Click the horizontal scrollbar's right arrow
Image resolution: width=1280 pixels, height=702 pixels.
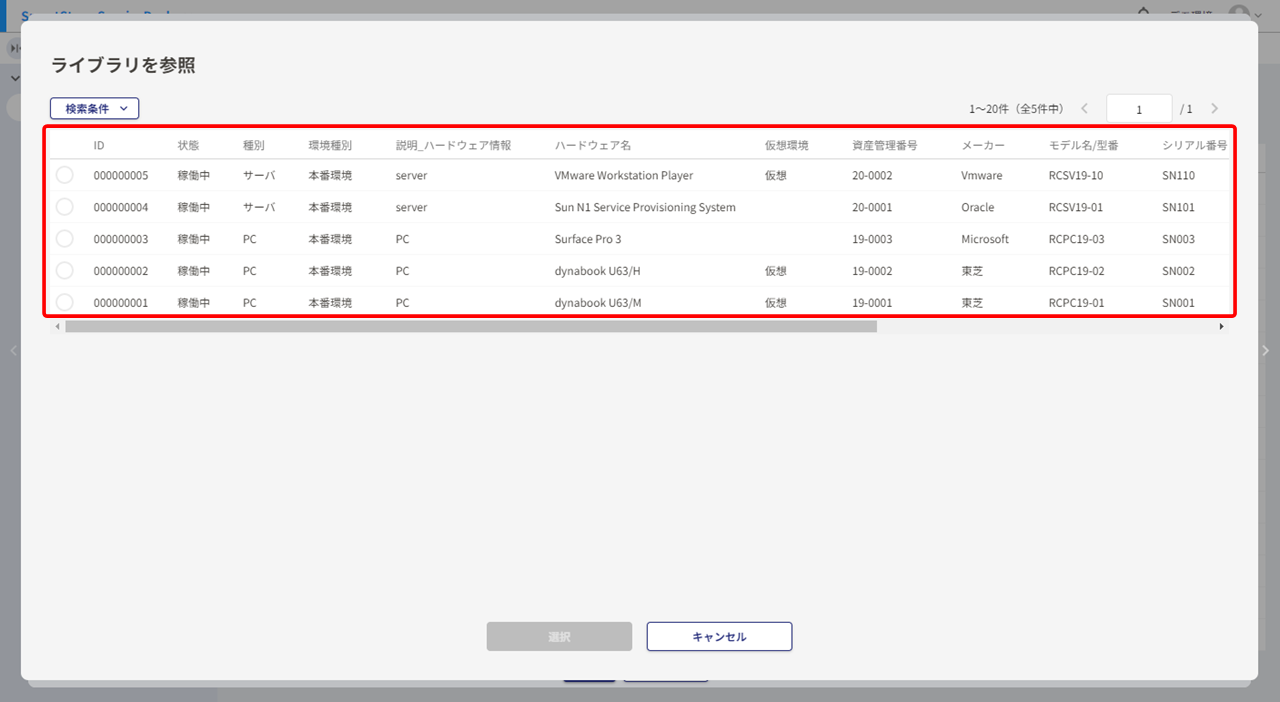coord(1221,327)
